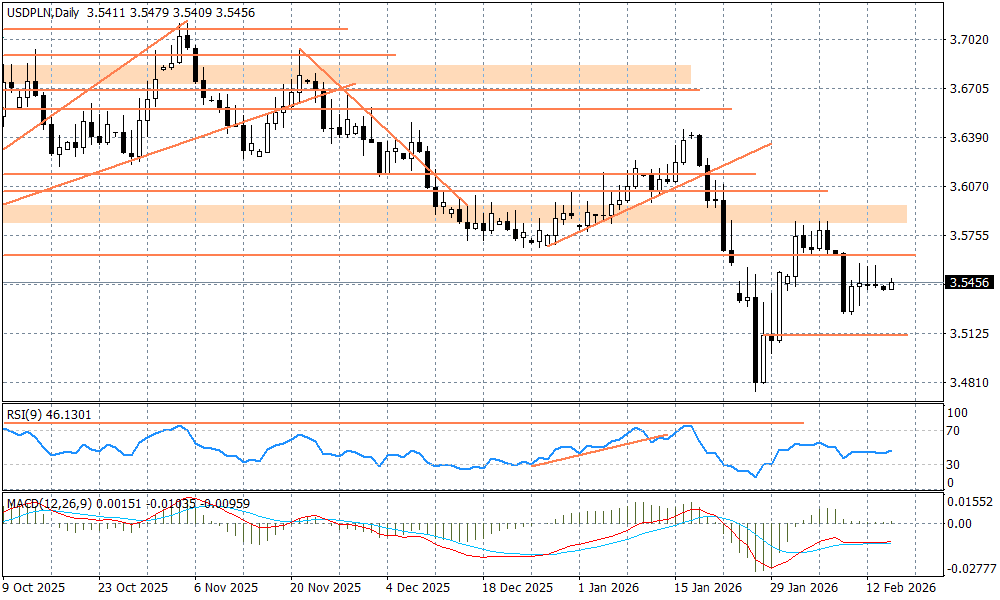Click the upper shaded orange resistance zone
1000x600 pixels.
(x=350, y=75)
